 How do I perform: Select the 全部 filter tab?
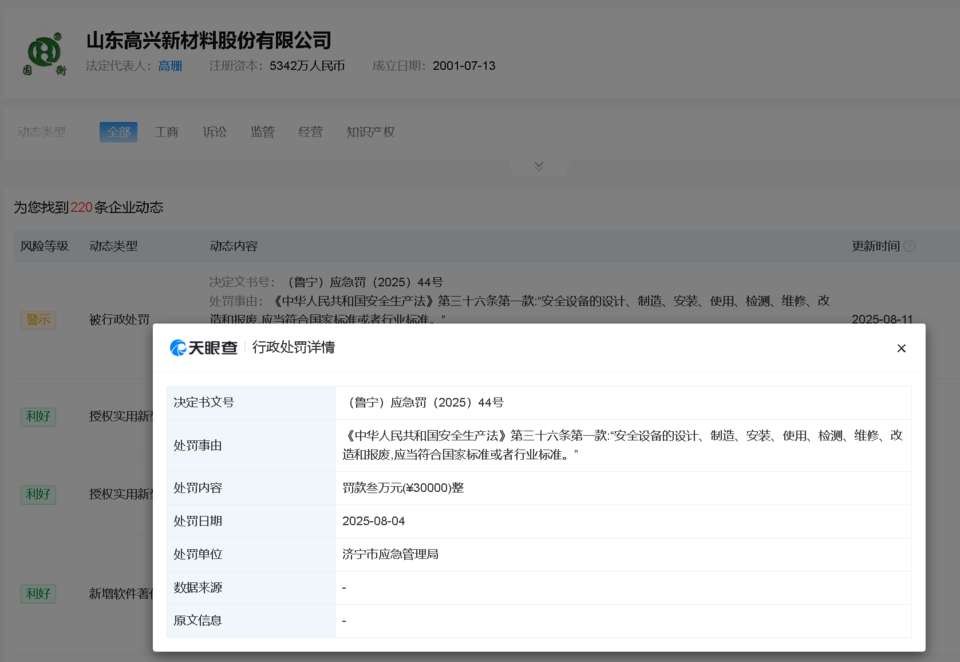point(118,132)
